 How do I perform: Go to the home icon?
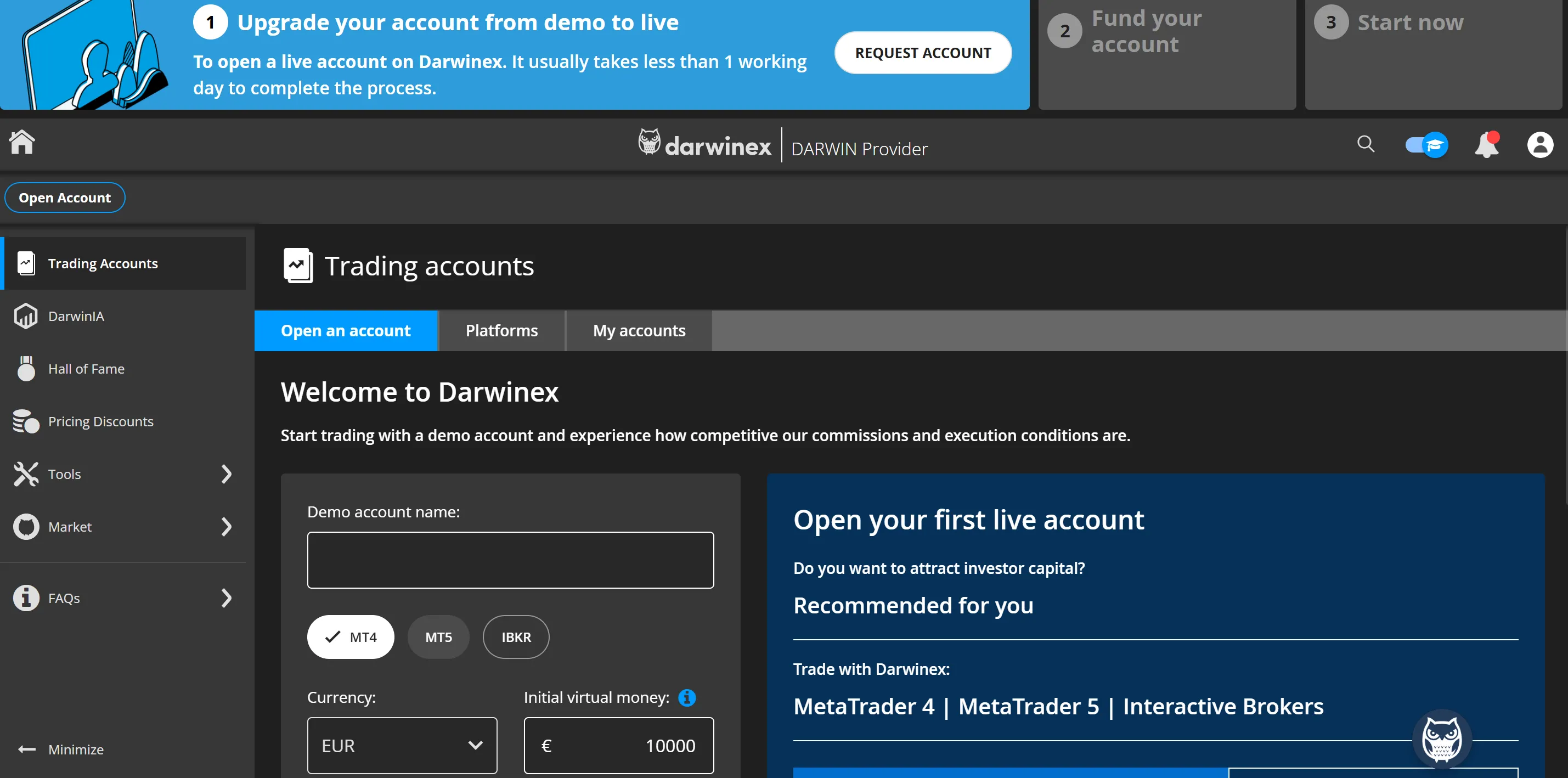coord(22,143)
